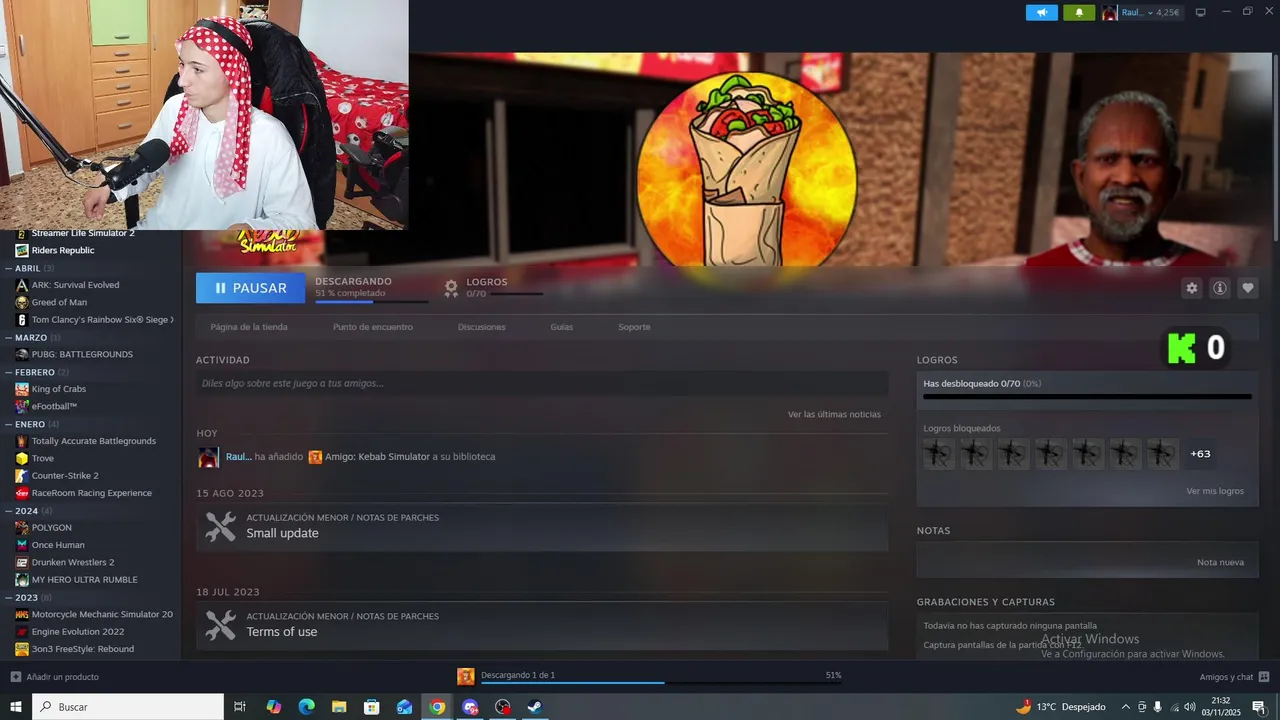
Task: Select Engine Evolution 2022 in library
Action: tap(78, 632)
